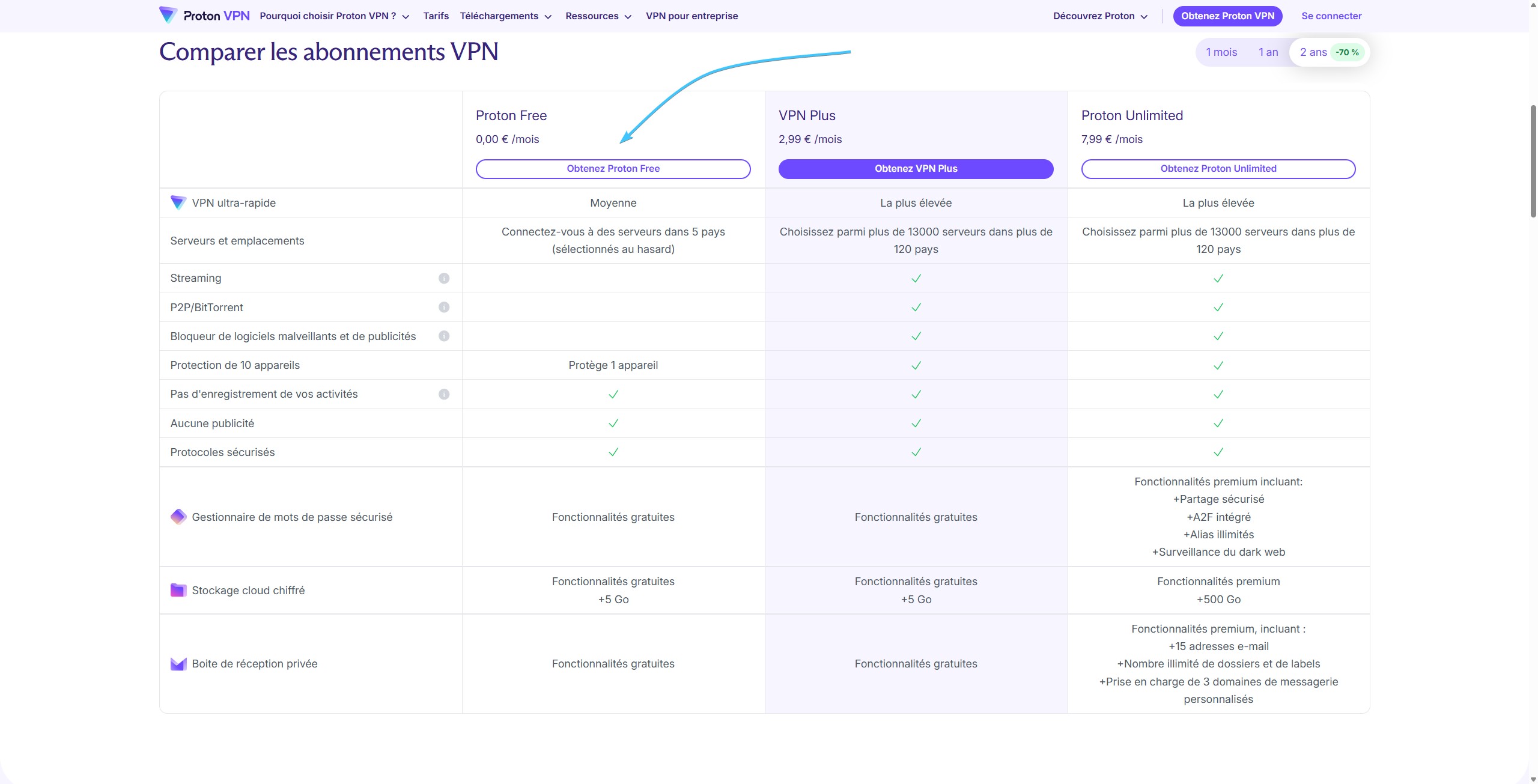The height and width of the screenshot is (784, 1538).
Task: Open the Téléchargements dropdown
Action: (x=505, y=16)
